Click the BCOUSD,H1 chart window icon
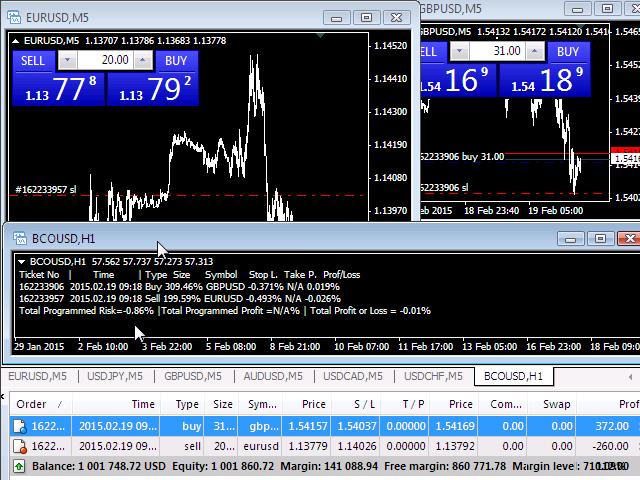 19,238
